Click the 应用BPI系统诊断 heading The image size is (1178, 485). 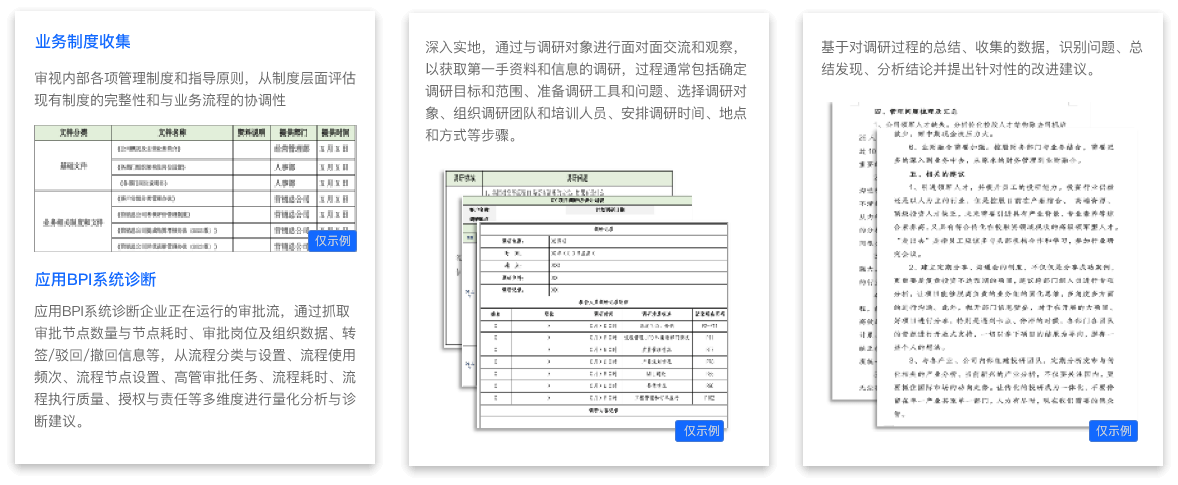[96, 279]
